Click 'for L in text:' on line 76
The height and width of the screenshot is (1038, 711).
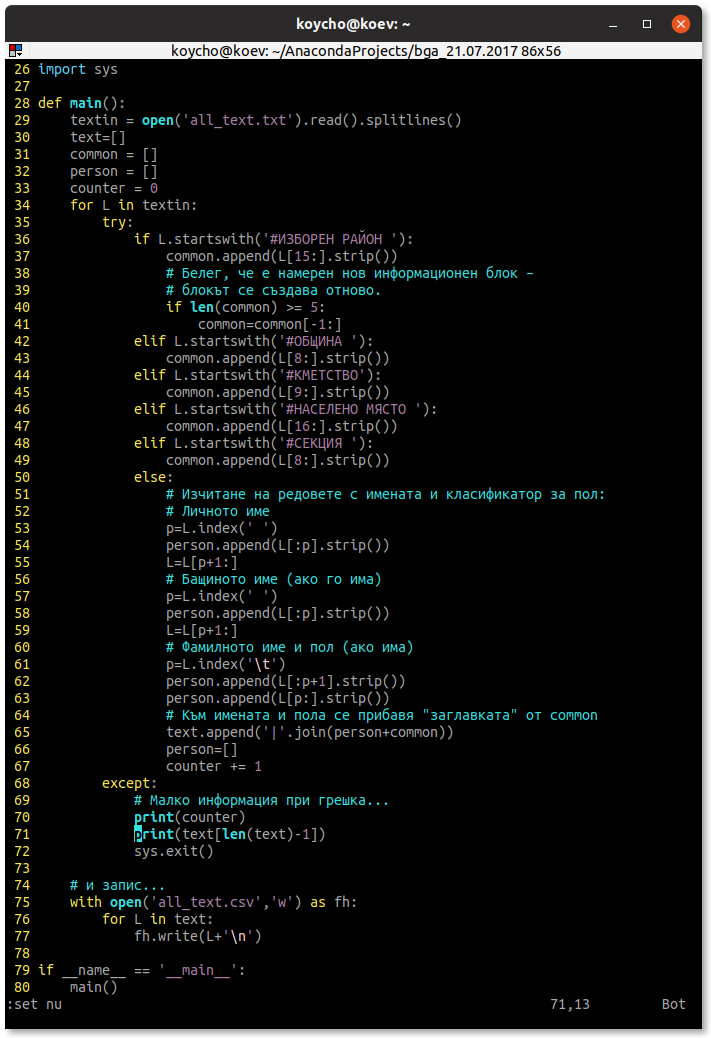point(158,920)
